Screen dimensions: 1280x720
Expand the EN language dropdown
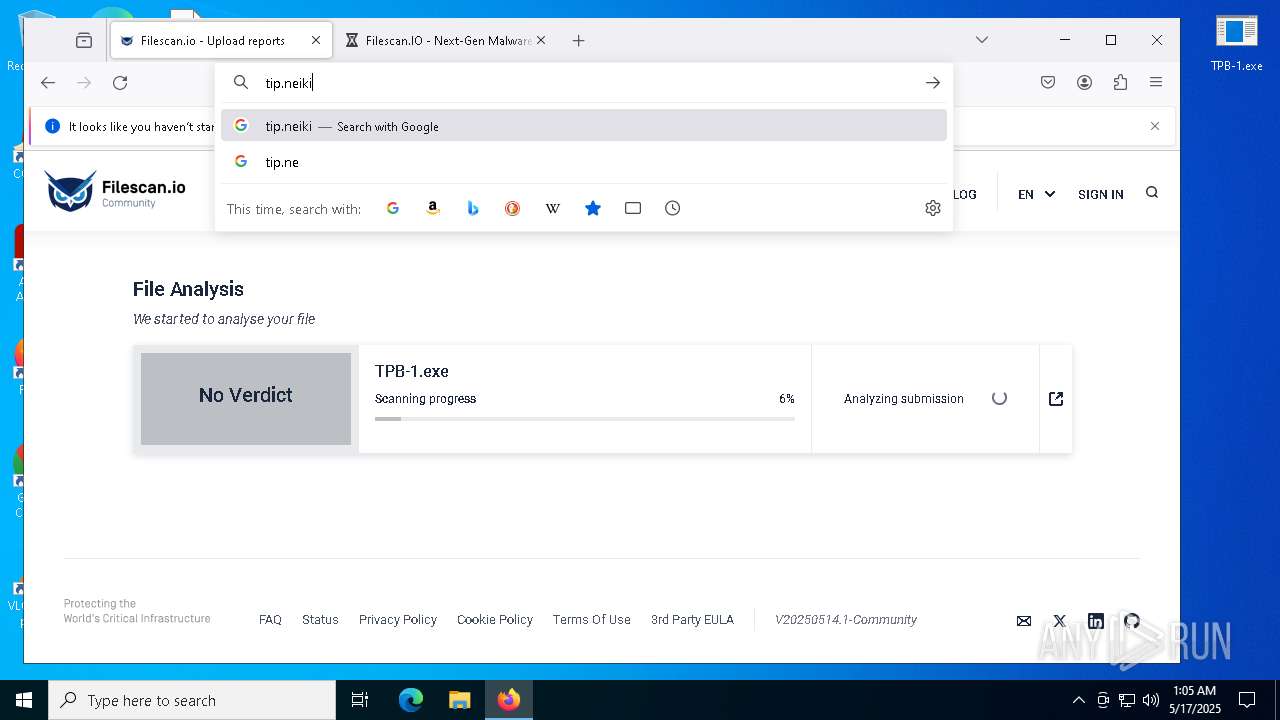point(1036,194)
